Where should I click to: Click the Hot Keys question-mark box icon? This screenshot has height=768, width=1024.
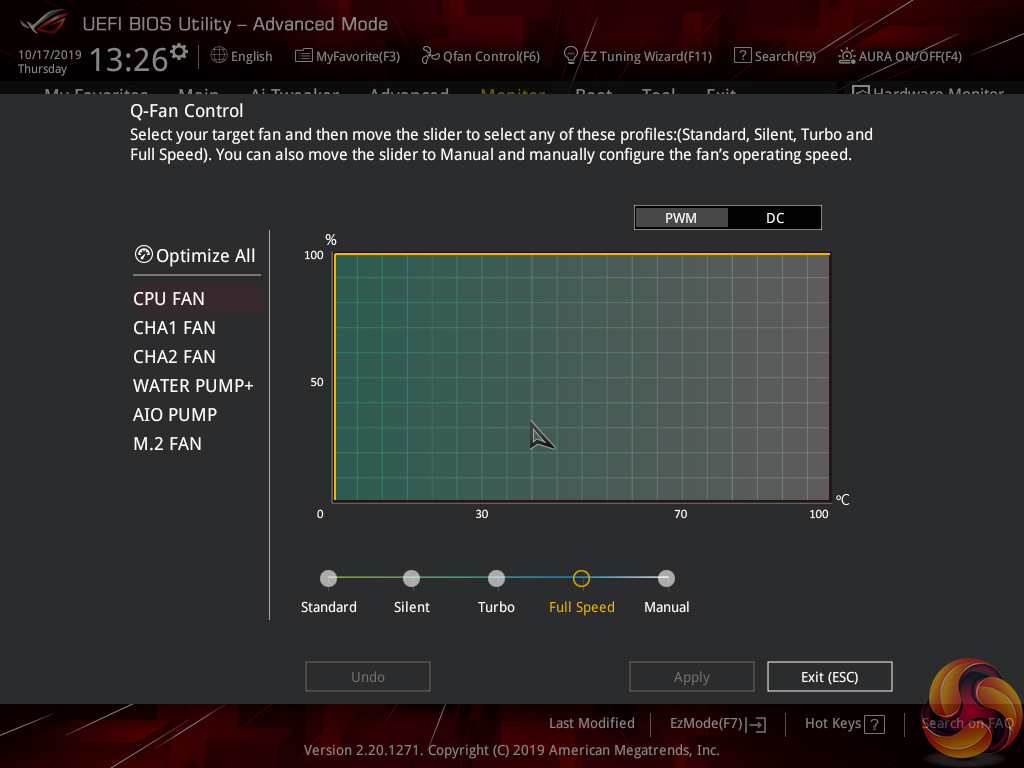coord(874,724)
